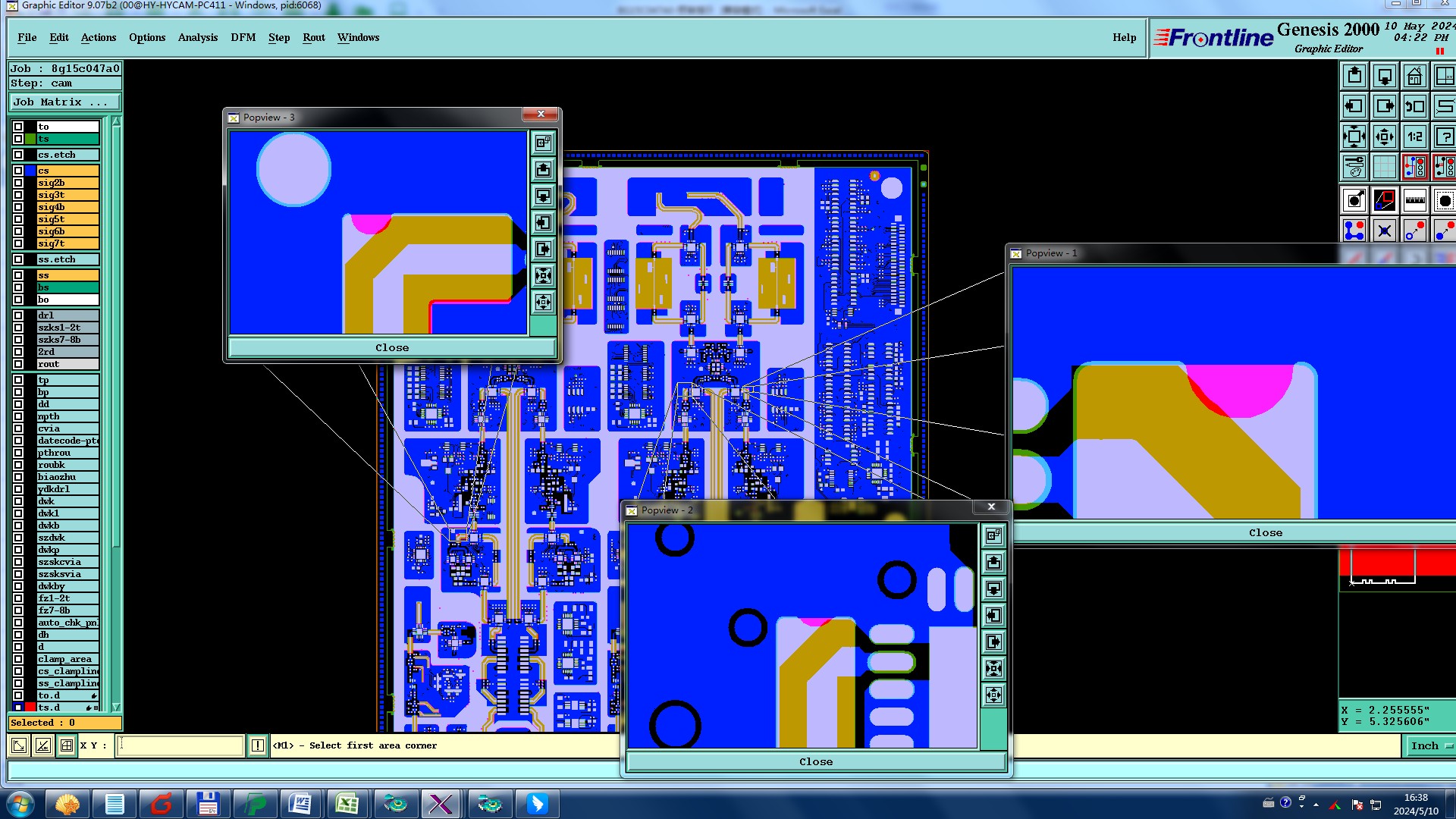Open the Windows menu
The image size is (1456, 819).
point(359,37)
